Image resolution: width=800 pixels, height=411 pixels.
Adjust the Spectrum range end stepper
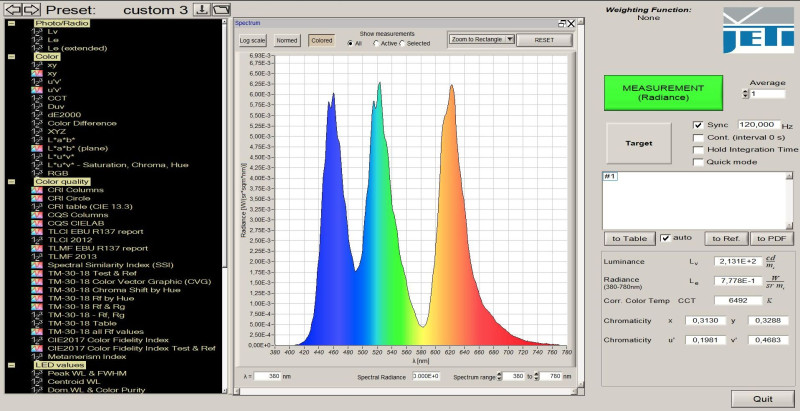[536, 376]
